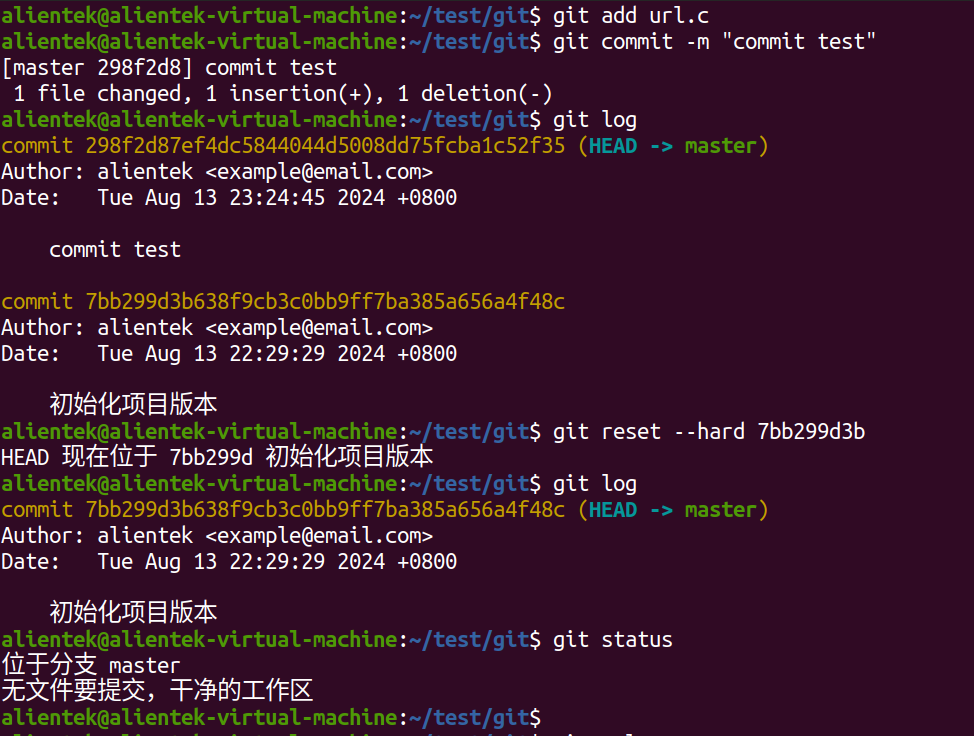Select the "[master 298f2d8] commit test" output line
974x736 pixels.
pos(170,68)
